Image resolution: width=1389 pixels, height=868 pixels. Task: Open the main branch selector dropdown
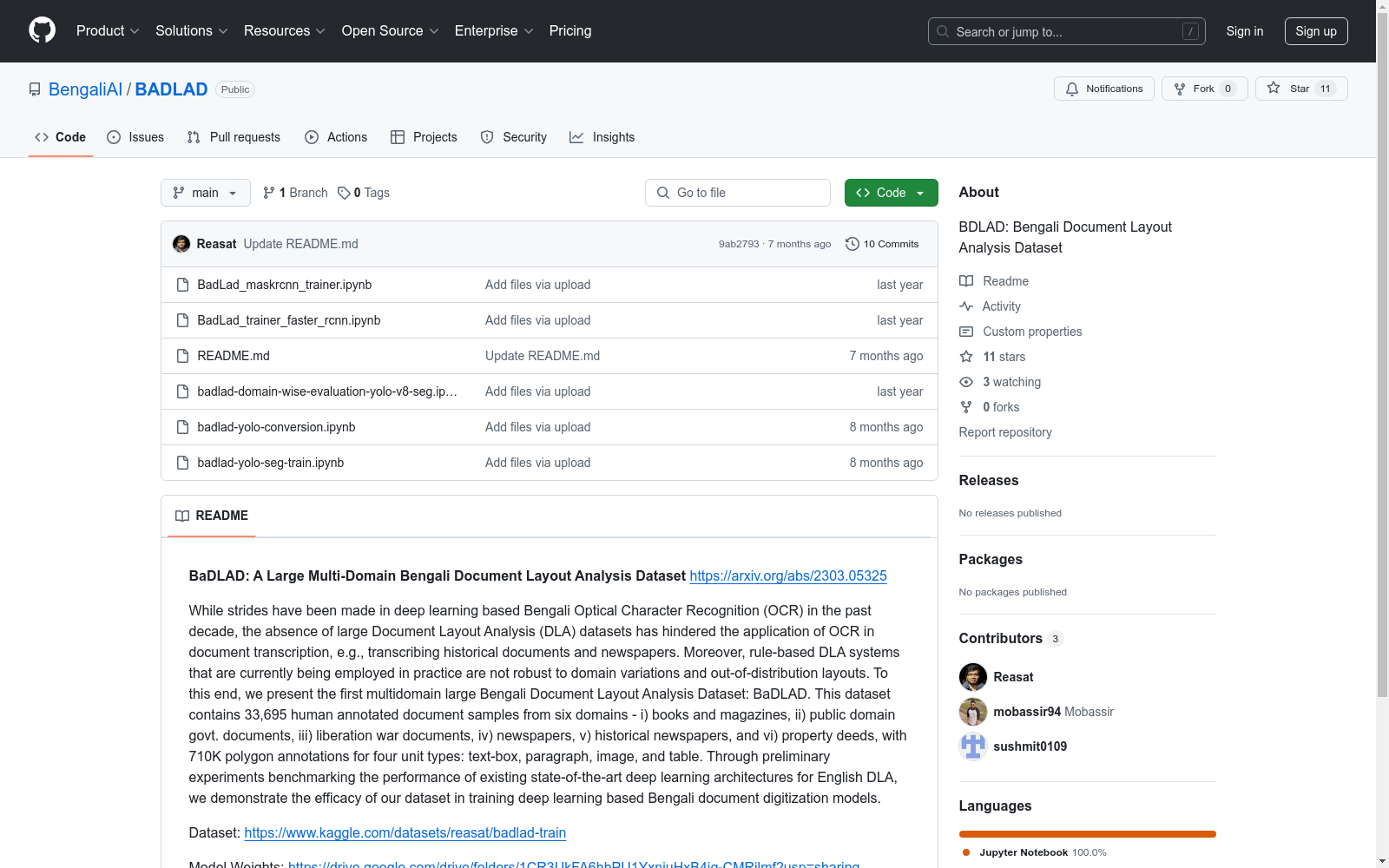coord(206,193)
